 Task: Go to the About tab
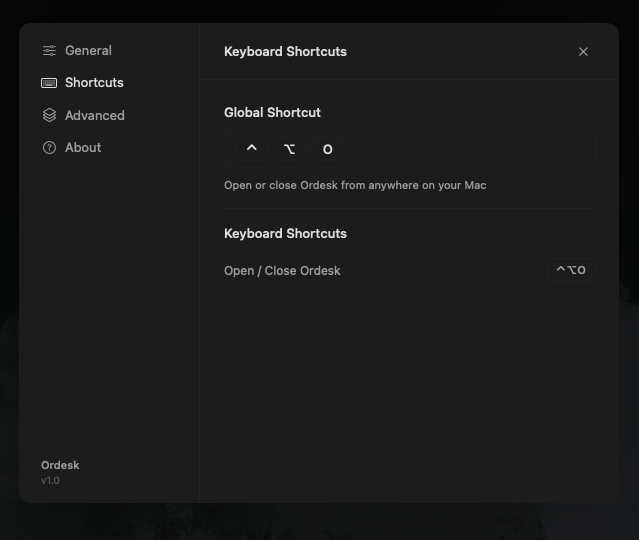point(83,148)
